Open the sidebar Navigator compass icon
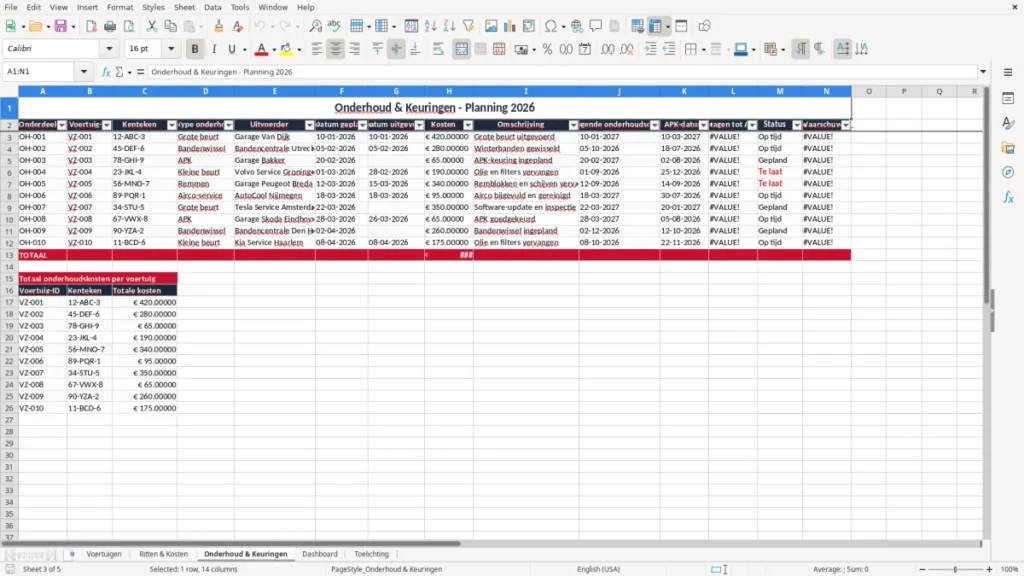The height and width of the screenshot is (576, 1024). tap(1008, 172)
